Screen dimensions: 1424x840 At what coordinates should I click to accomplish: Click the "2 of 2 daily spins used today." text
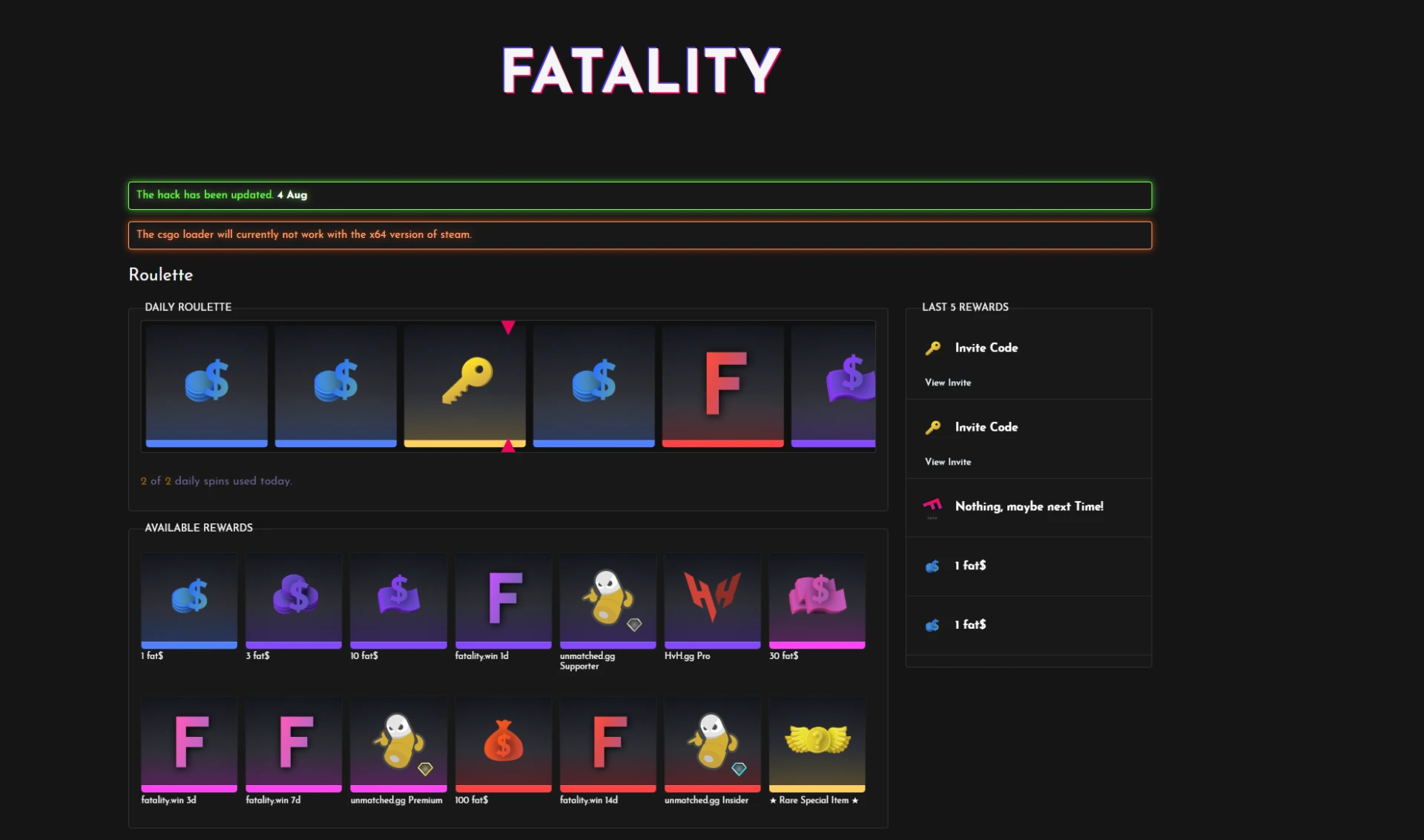pos(217,481)
